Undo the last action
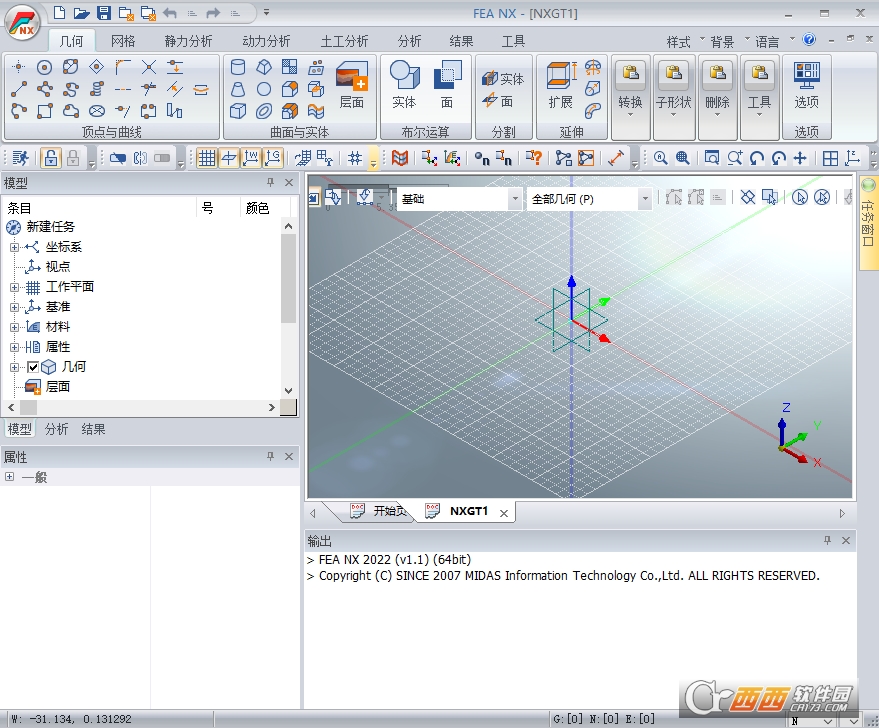Screen dimensions: 879x728 [170, 13]
